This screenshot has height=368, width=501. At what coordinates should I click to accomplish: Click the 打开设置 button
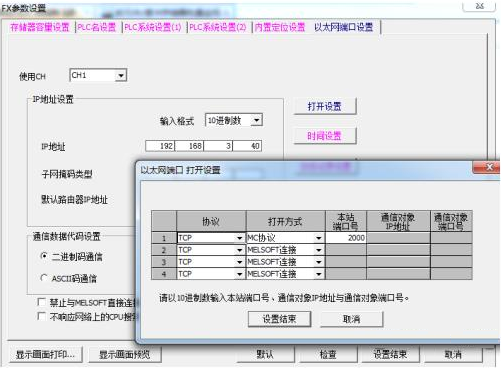coord(325,106)
